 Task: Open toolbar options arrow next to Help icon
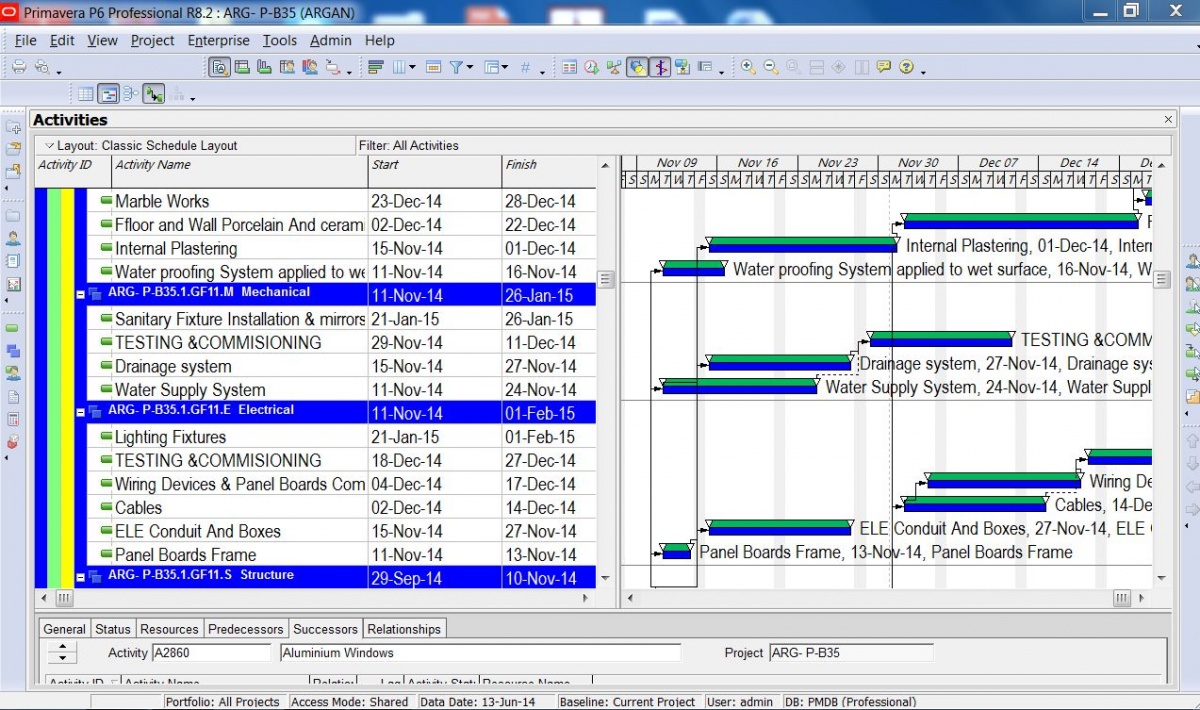pos(922,71)
